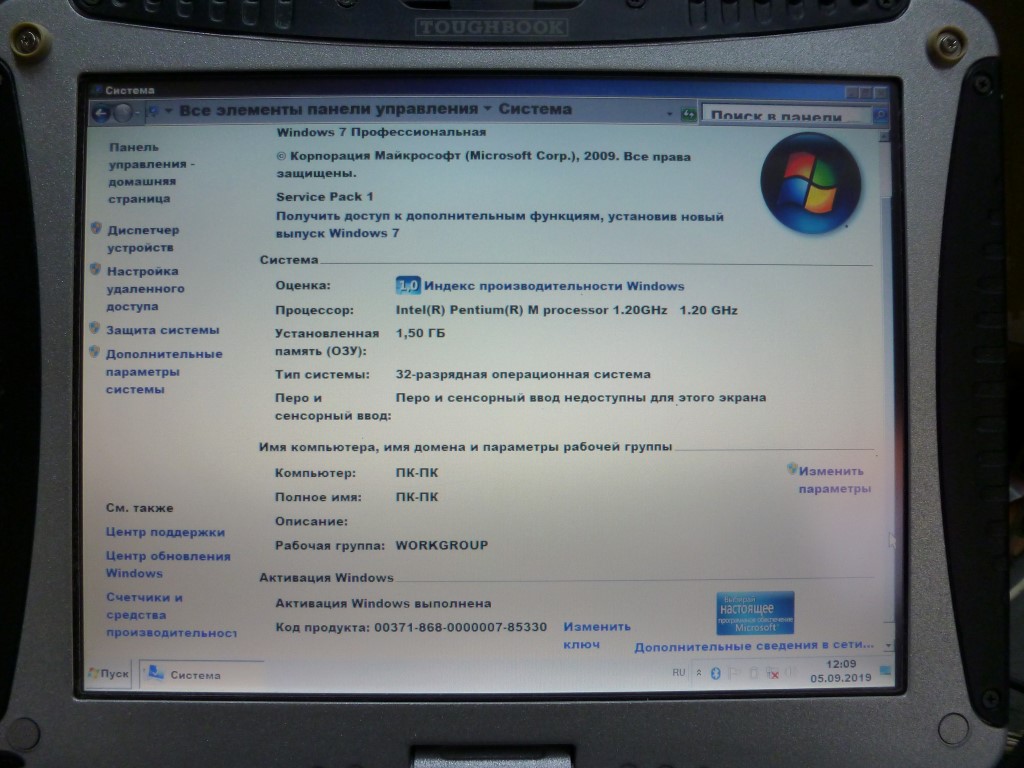Open Панель управления домашняя страница

pos(152,172)
